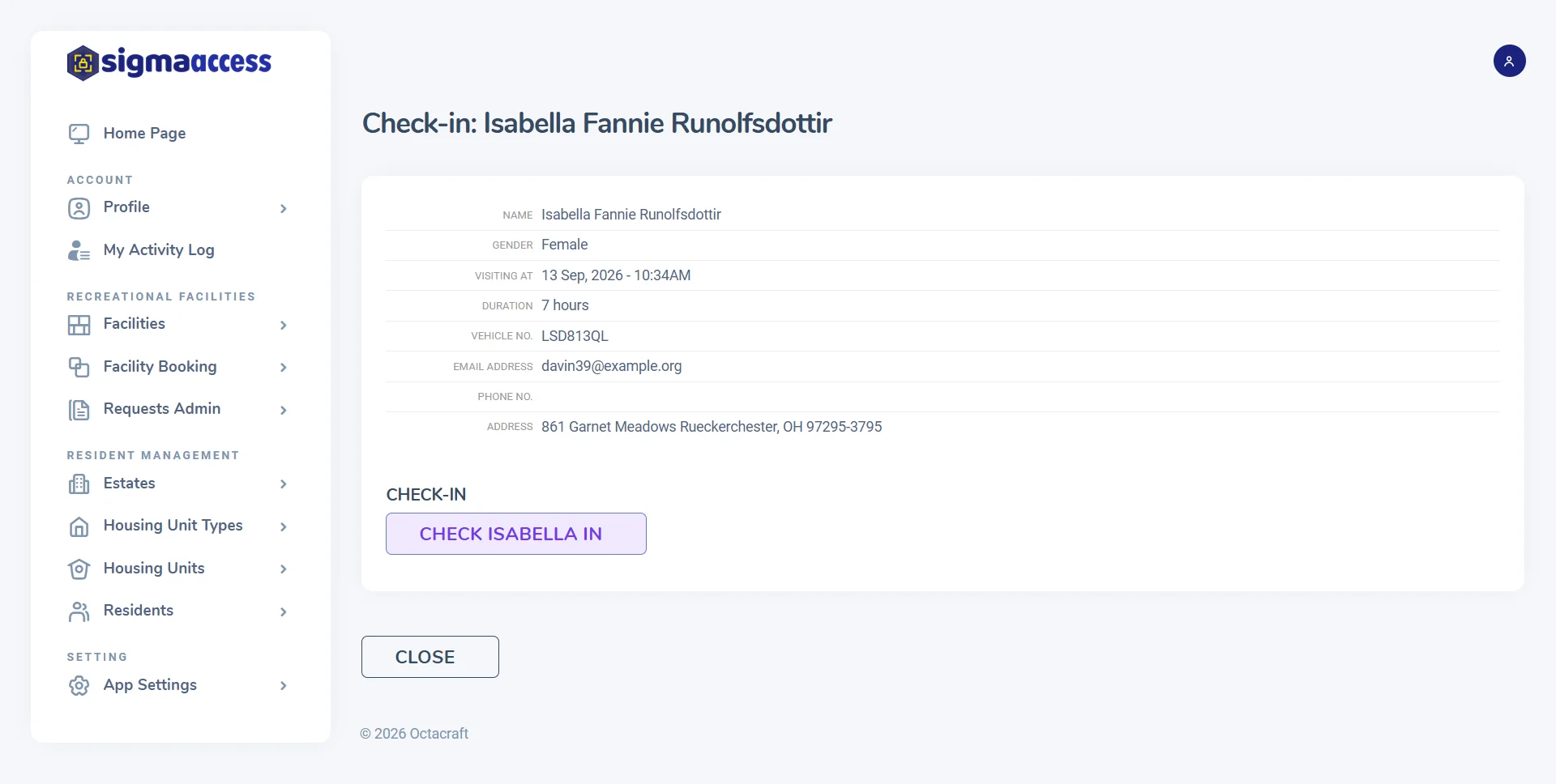Select the address 861 Garnet Meadows text
Viewport: 1556px width, 784px height.
click(x=712, y=427)
